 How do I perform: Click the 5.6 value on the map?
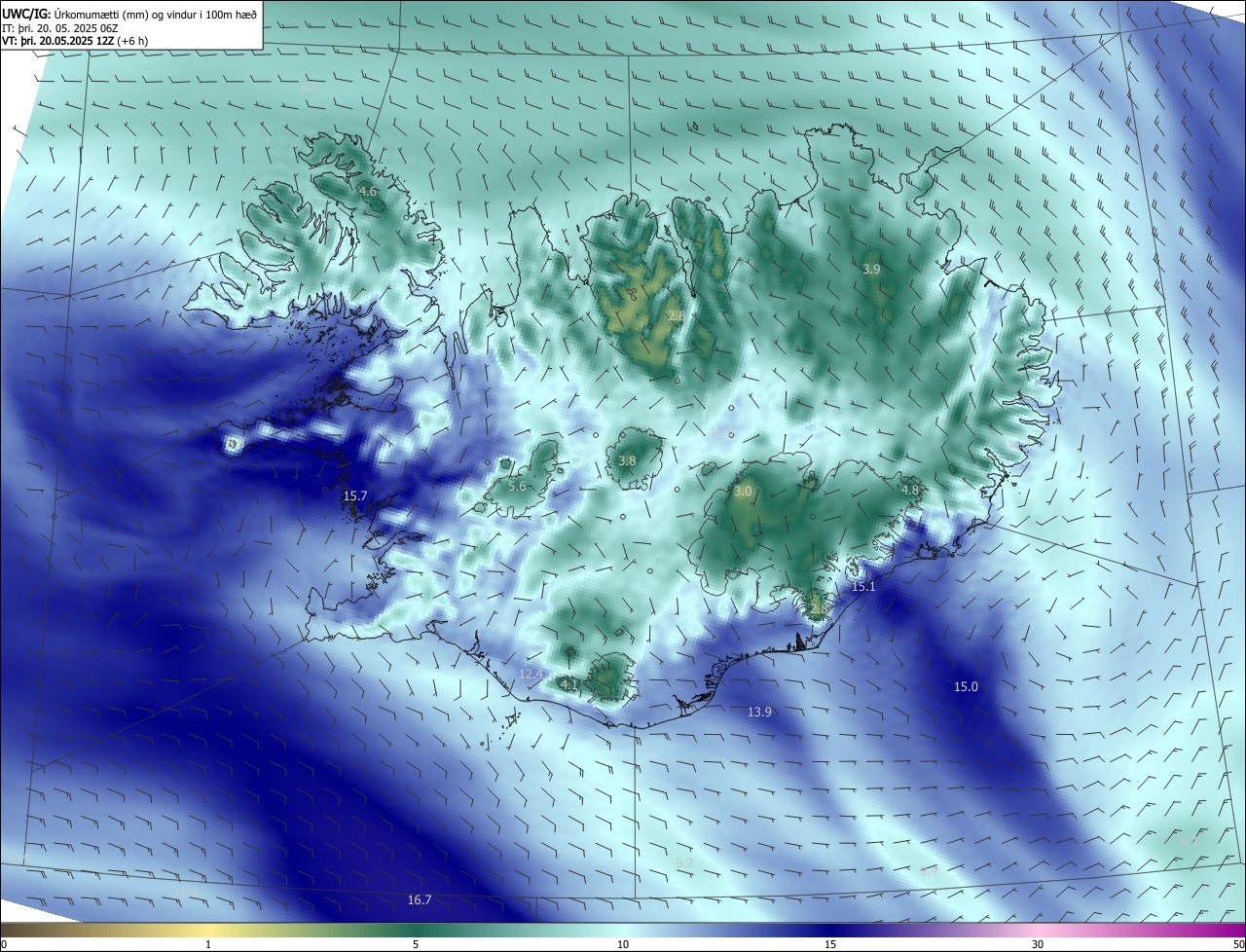[x=517, y=487]
